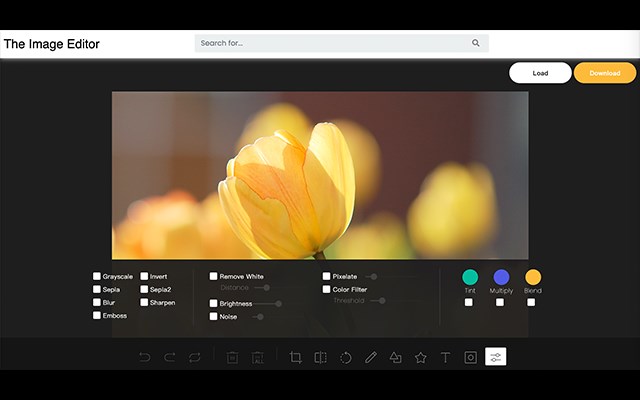Pick the green Tint color swatch
Image resolution: width=640 pixels, height=400 pixels.
coord(470,277)
